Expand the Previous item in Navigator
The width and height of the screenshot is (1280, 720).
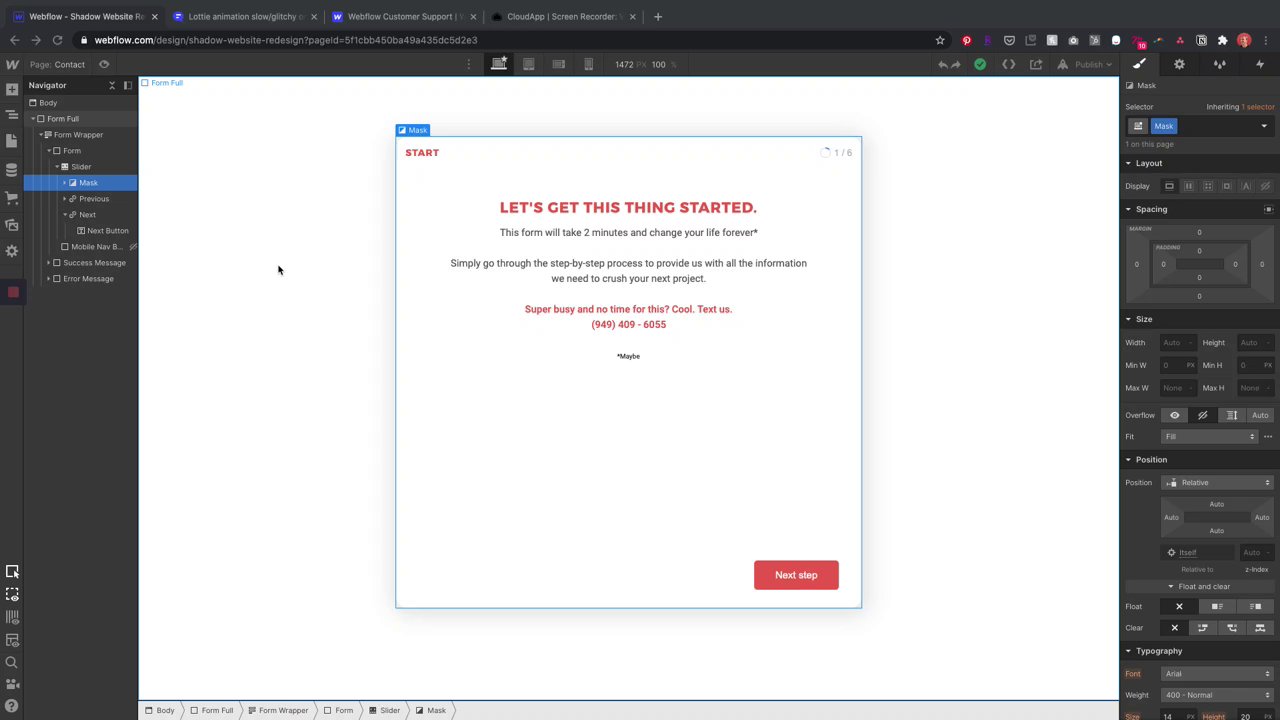coord(65,199)
